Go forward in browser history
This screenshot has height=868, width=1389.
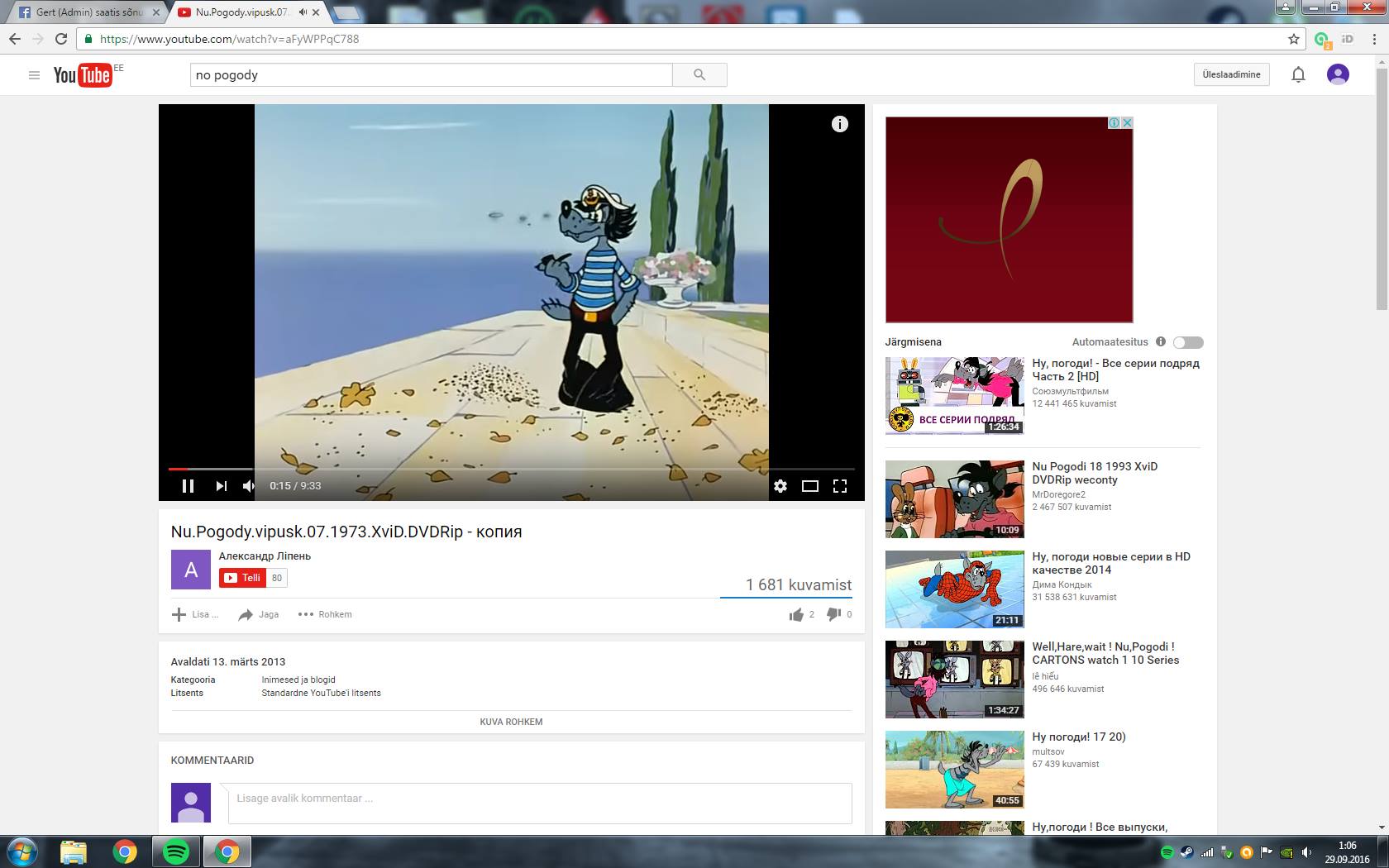click(x=38, y=39)
